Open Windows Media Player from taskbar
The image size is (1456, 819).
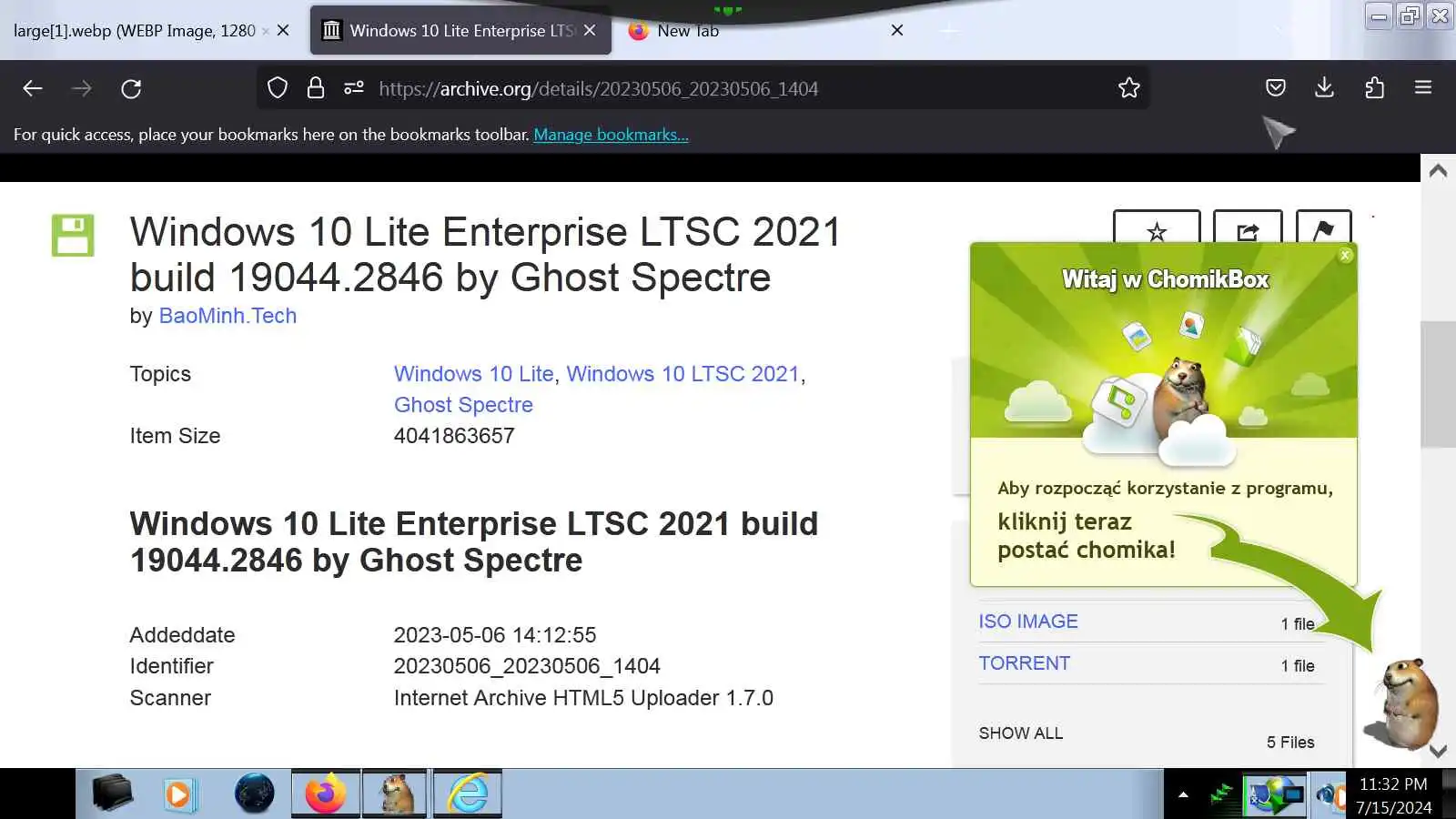point(180,794)
